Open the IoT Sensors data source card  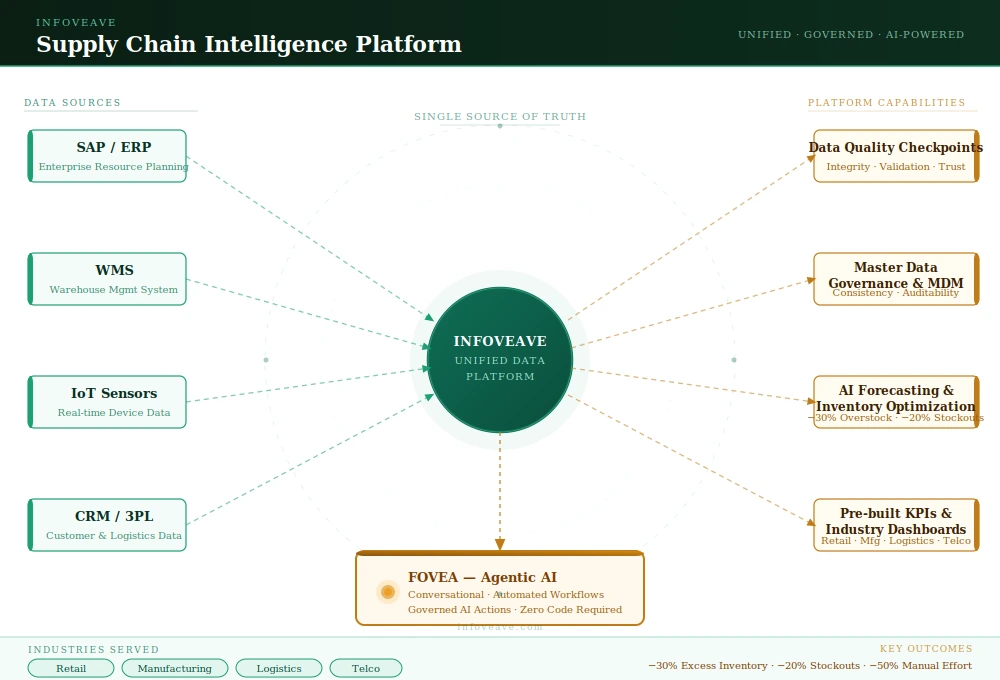pos(107,402)
